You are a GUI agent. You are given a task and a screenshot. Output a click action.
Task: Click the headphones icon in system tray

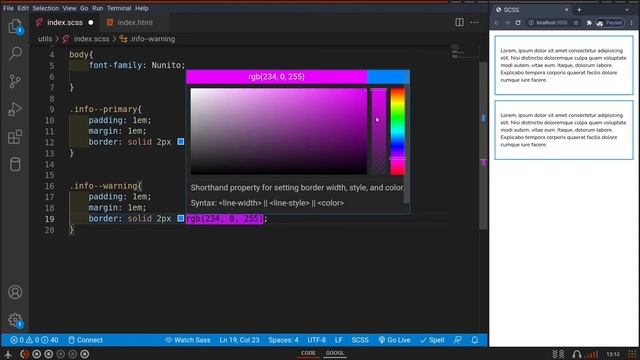(577, 354)
